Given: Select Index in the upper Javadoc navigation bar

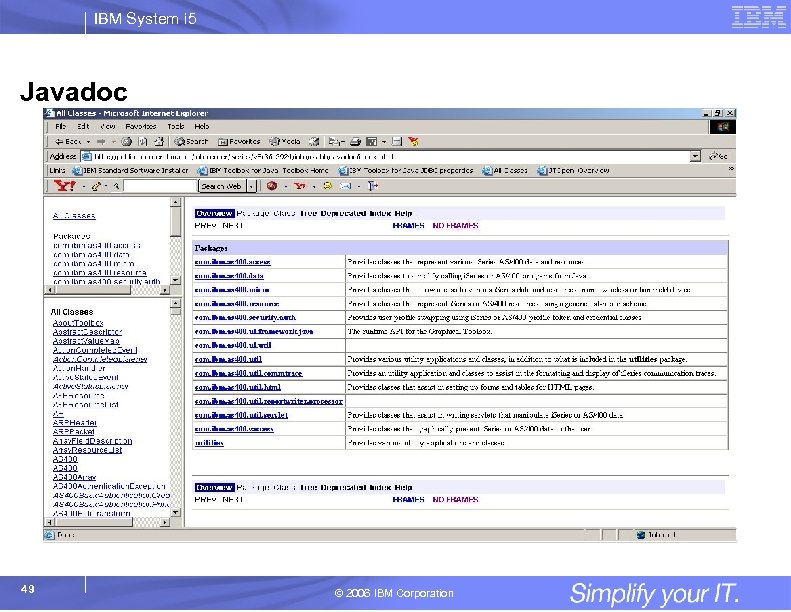Looking at the screenshot, I should (380, 213).
